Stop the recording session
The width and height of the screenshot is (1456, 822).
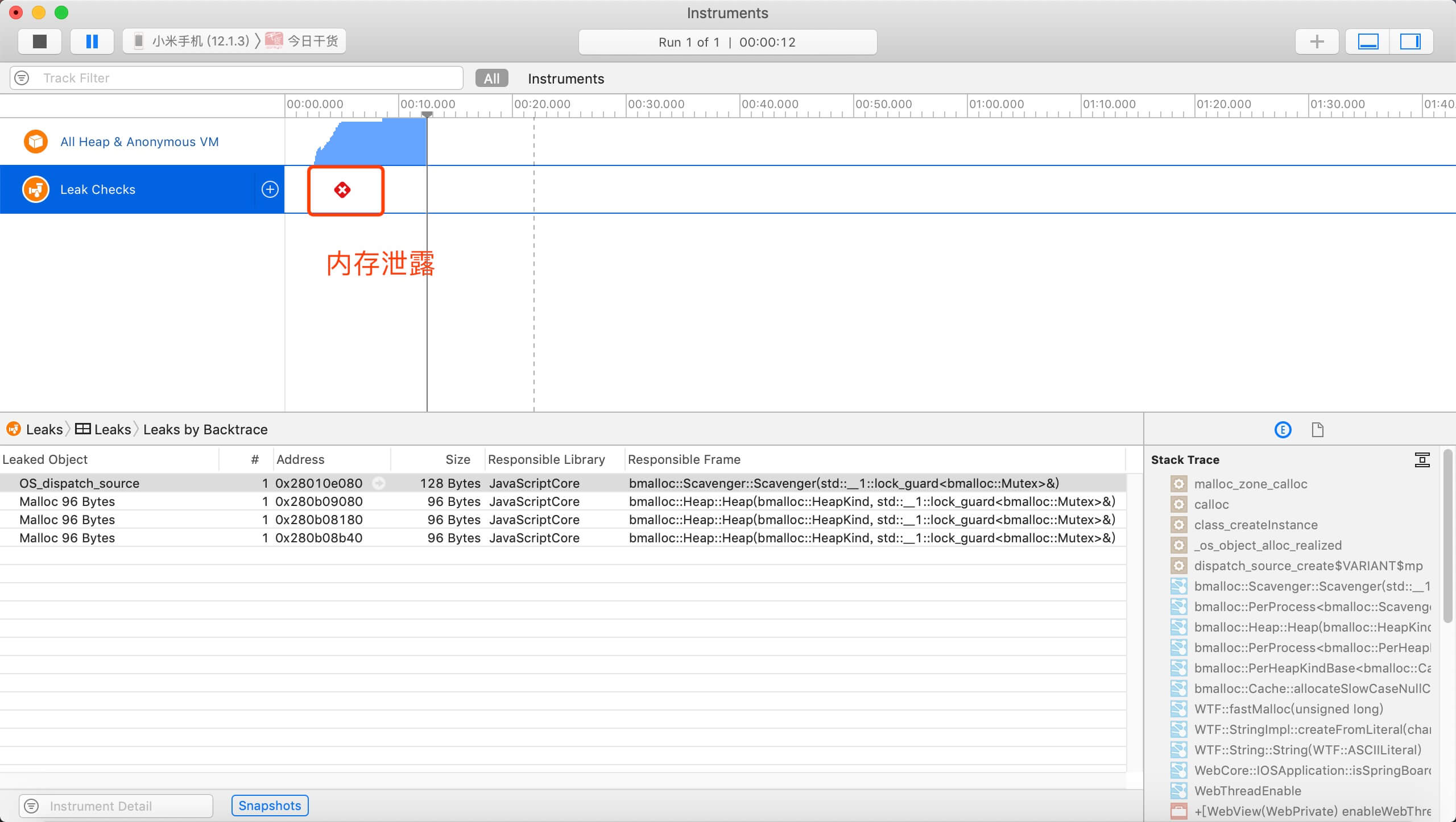coord(39,41)
